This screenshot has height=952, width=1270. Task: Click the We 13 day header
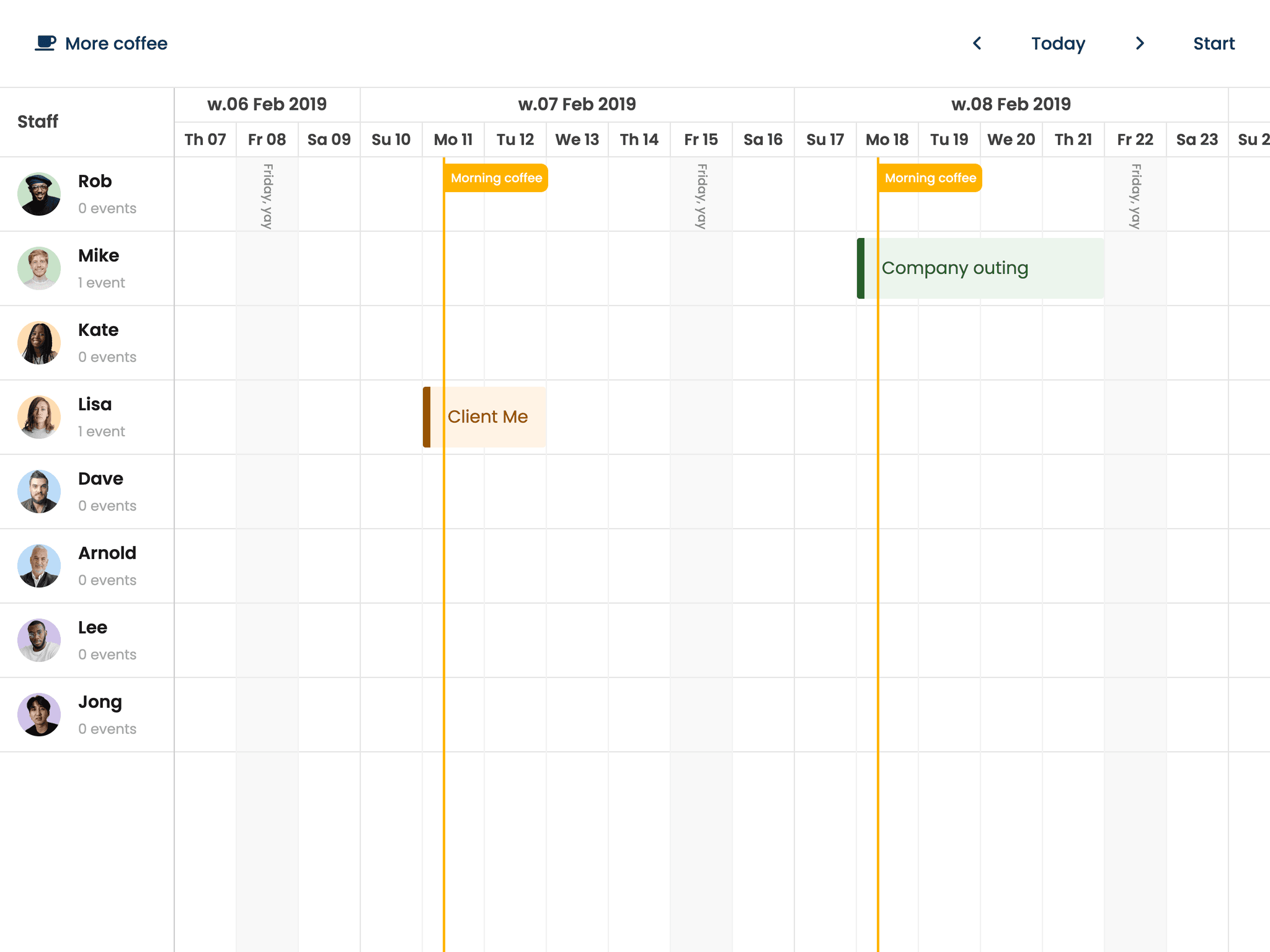point(577,139)
